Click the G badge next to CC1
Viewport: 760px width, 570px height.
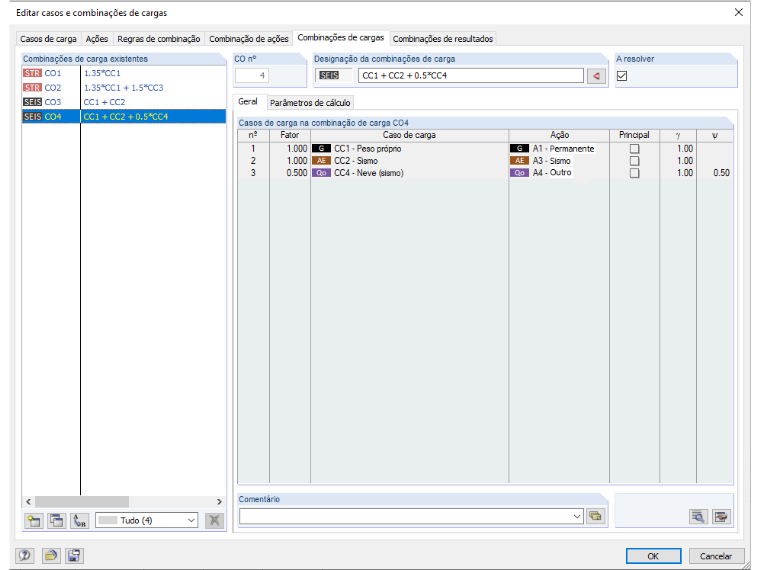point(321,149)
